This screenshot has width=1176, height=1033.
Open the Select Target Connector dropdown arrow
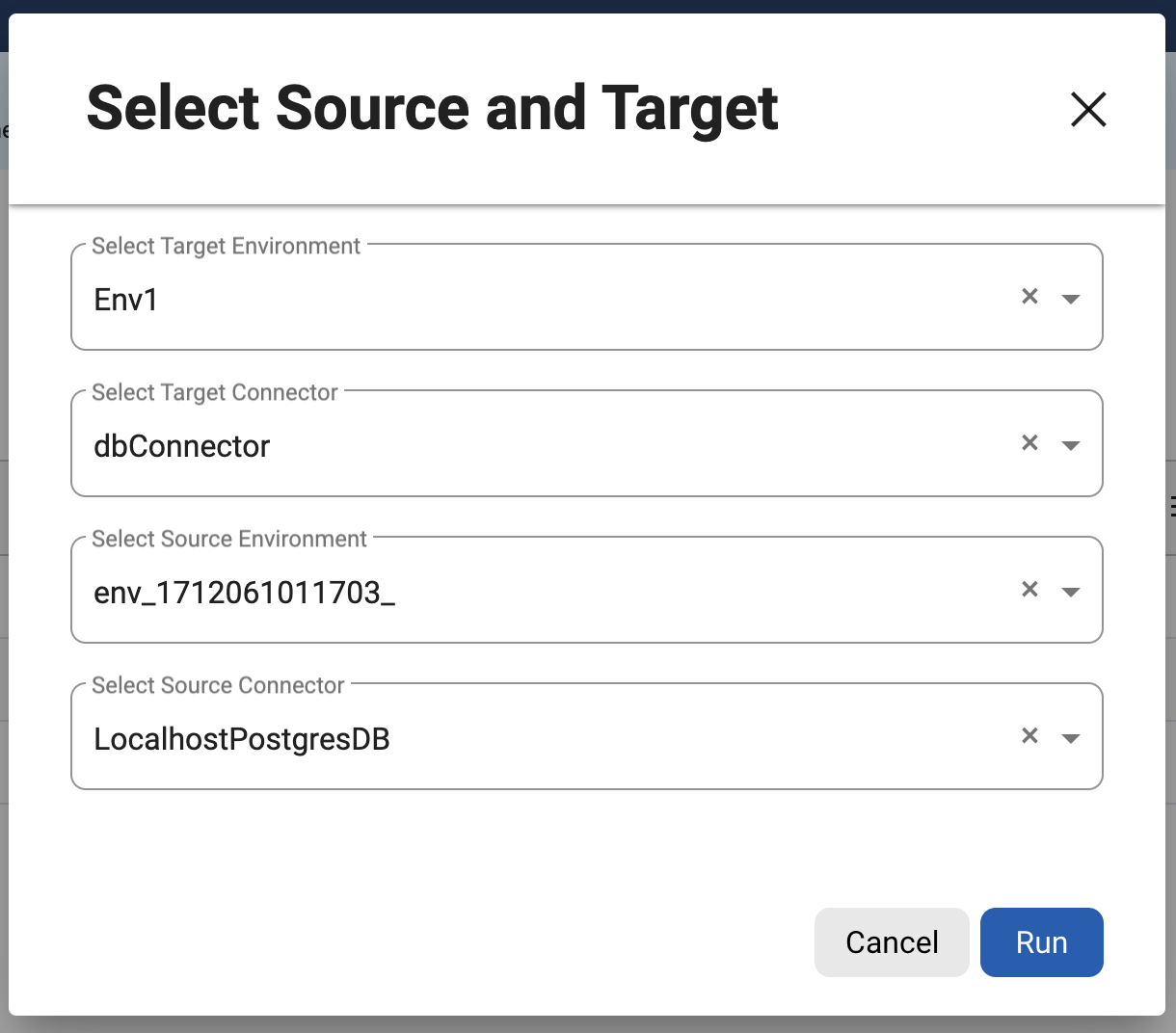[x=1070, y=445]
